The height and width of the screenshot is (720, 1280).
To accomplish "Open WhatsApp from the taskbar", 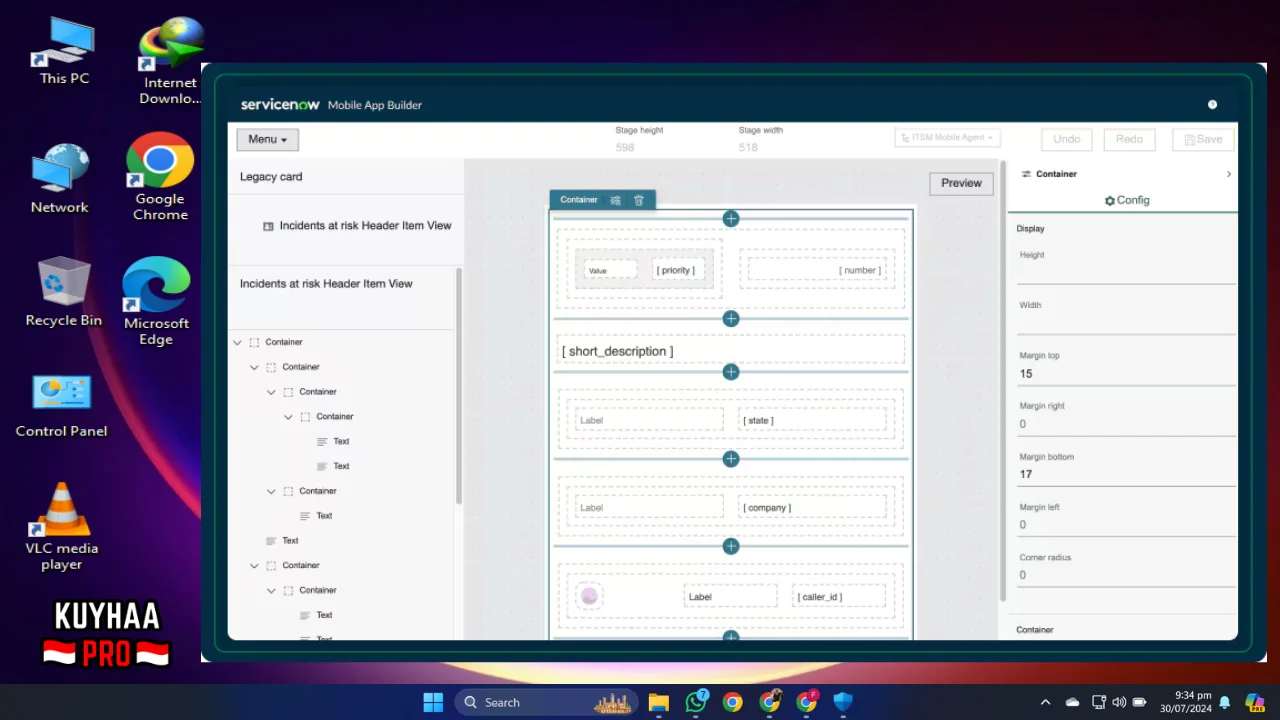I will [696, 702].
